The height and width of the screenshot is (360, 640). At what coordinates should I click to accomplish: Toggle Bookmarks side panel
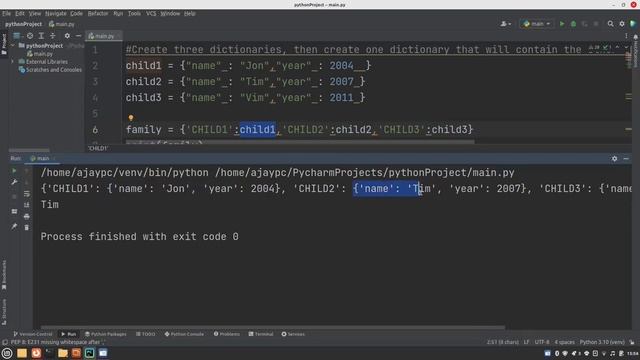(x=4, y=275)
